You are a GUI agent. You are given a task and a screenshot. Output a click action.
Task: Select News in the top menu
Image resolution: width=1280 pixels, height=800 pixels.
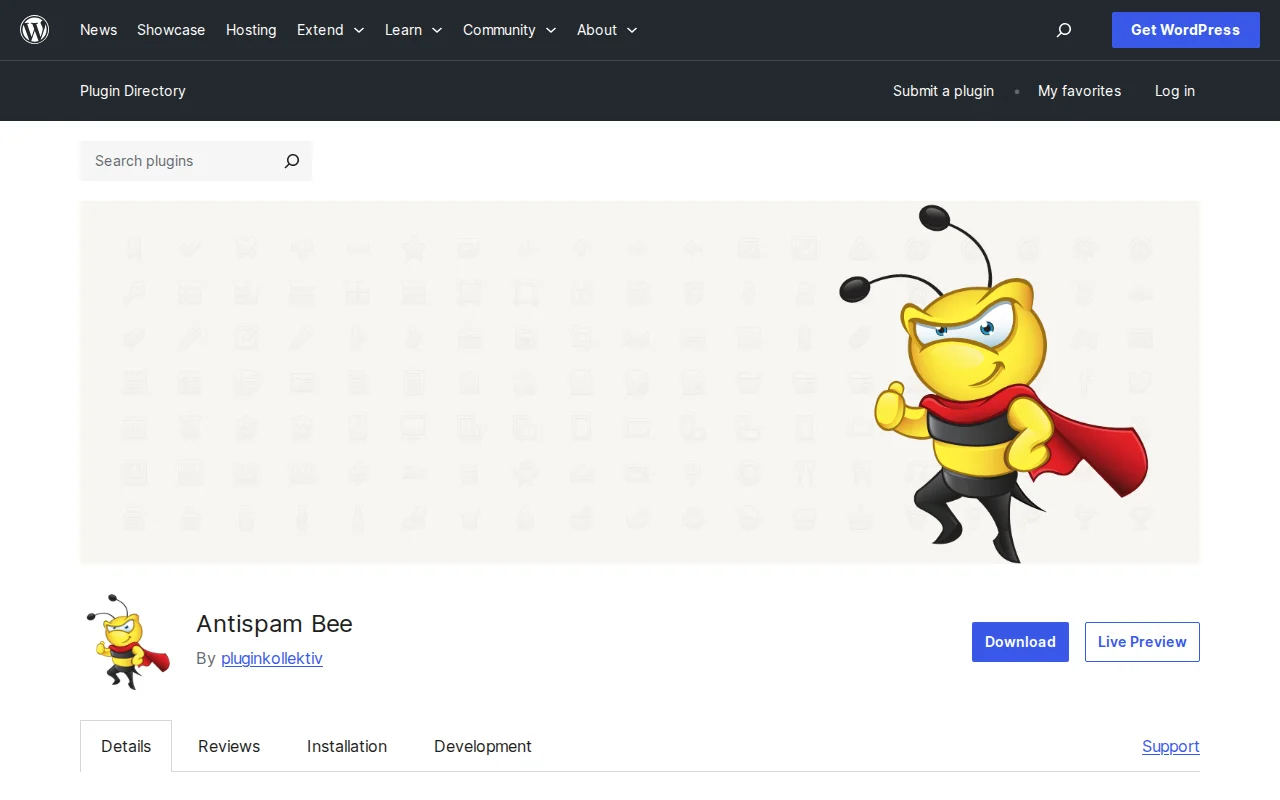98,30
